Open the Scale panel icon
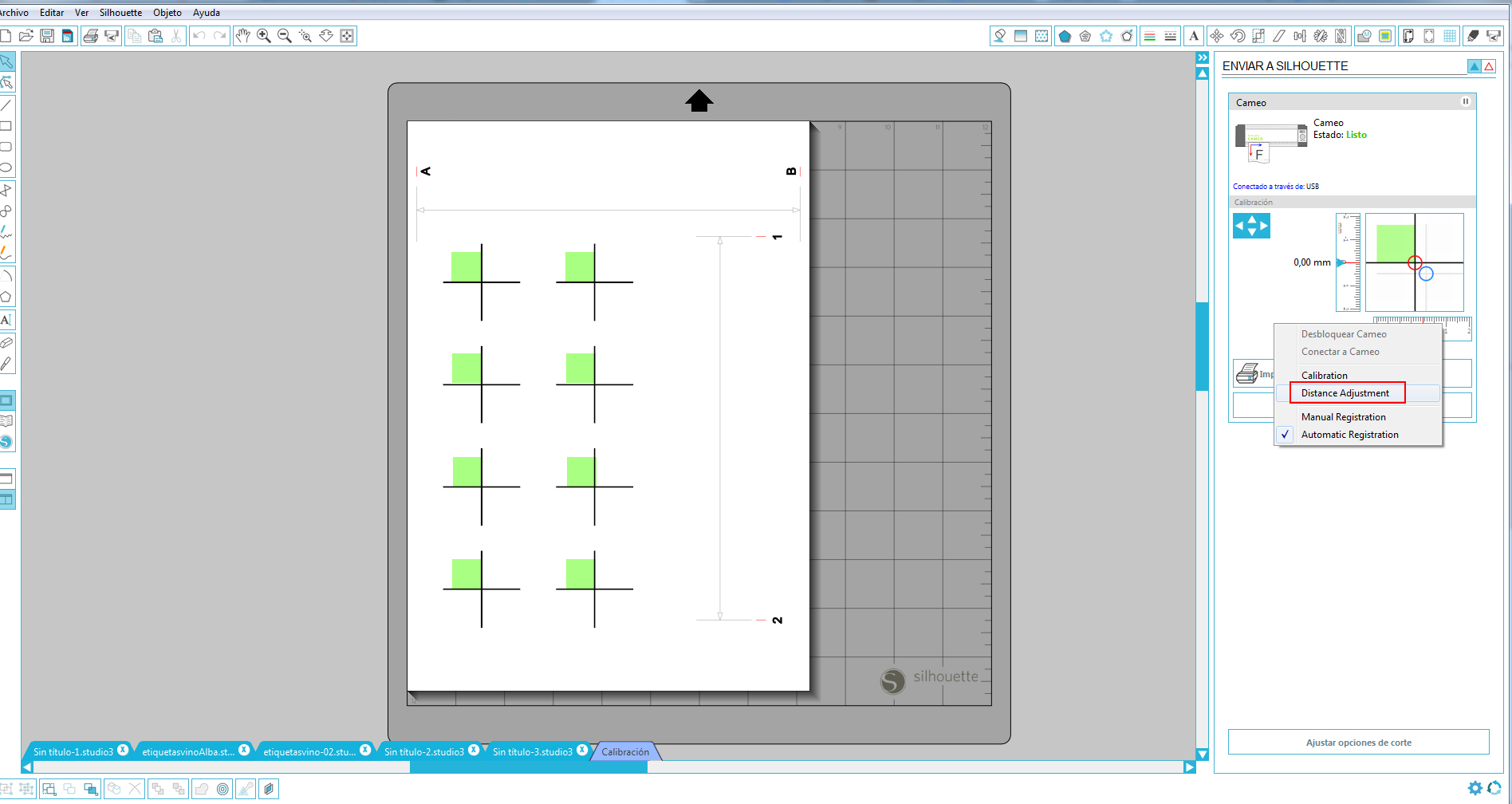 coord(1258,36)
